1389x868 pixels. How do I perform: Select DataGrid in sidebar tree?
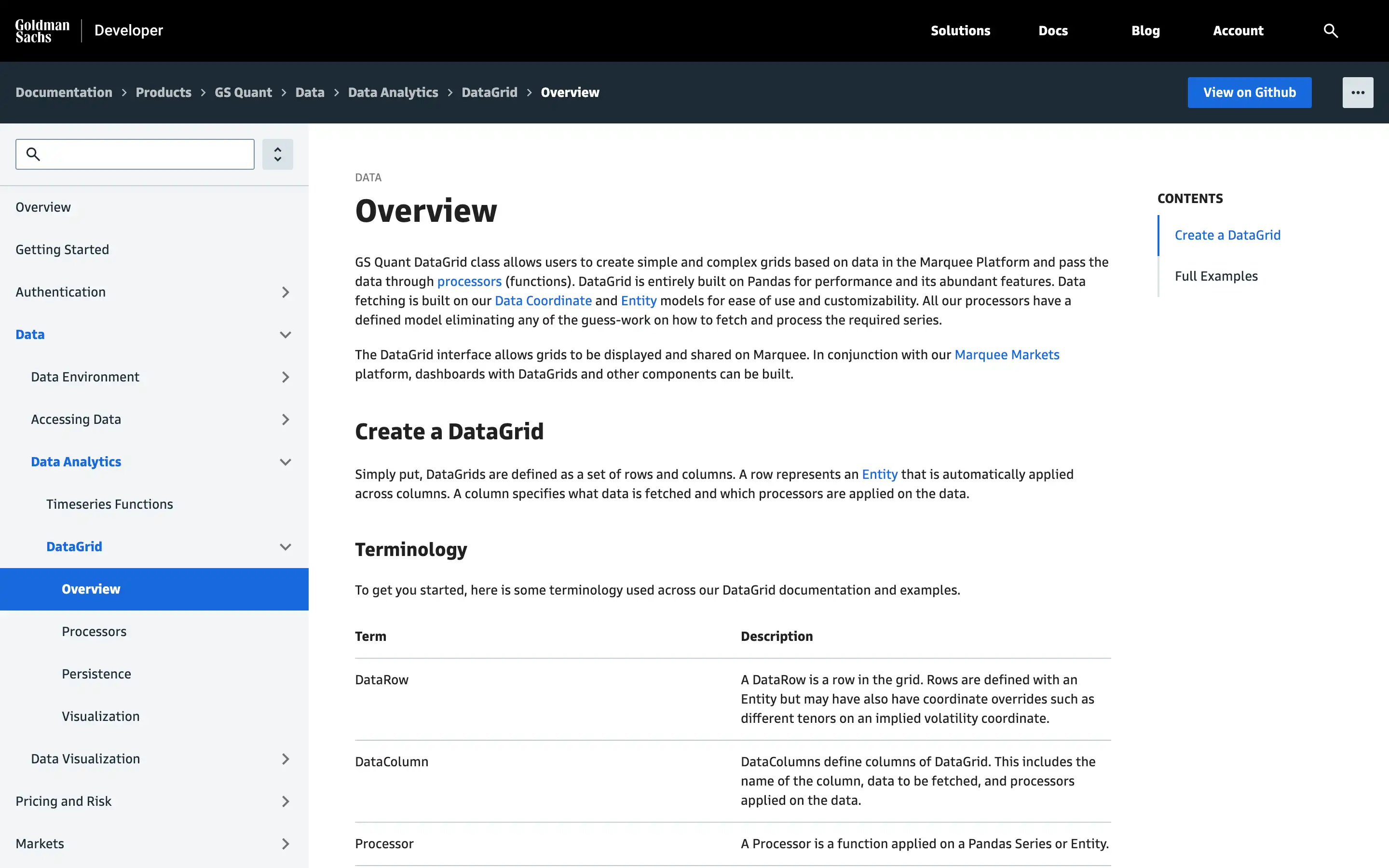[x=74, y=547]
